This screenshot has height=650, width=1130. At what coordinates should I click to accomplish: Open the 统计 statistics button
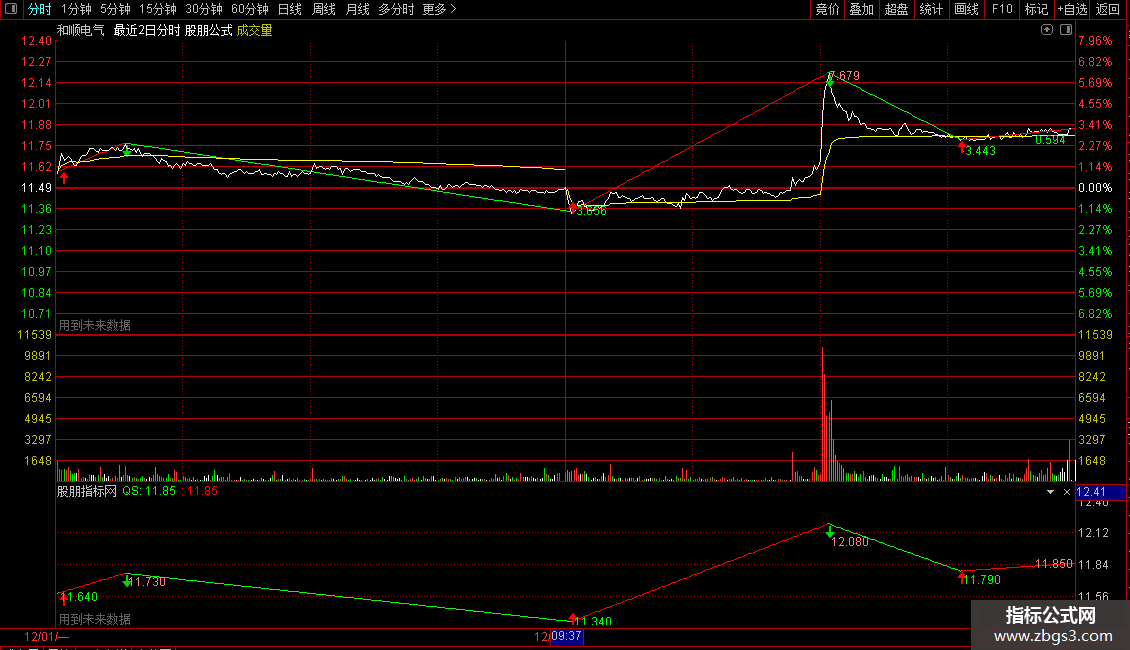pos(931,9)
